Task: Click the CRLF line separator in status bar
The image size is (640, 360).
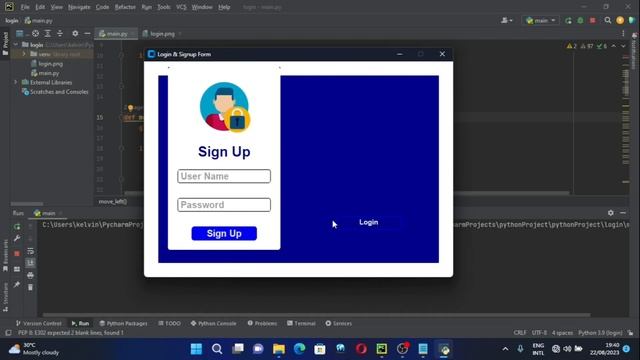Action: pyautogui.click(x=520, y=333)
